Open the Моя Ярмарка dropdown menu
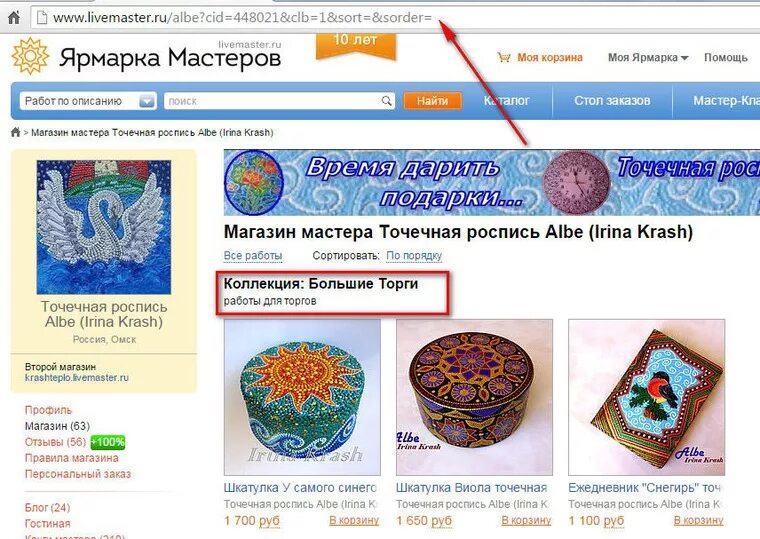Viewport: 760px width, 539px height. click(648, 58)
